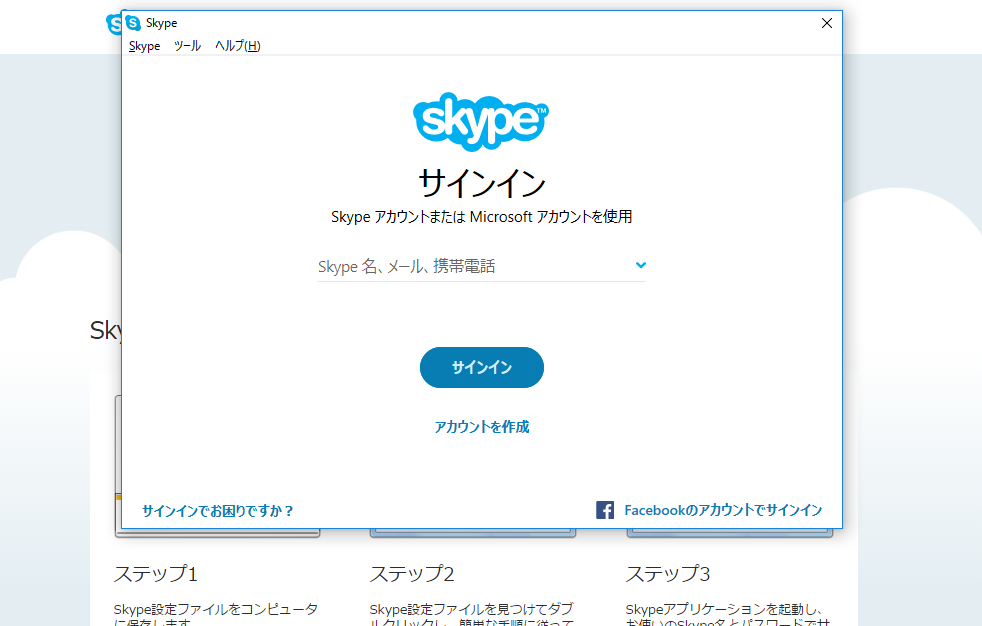Screen dimensions: 982x626
Task: Expand the account name dropdown chevron
Action: coord(641,265)
